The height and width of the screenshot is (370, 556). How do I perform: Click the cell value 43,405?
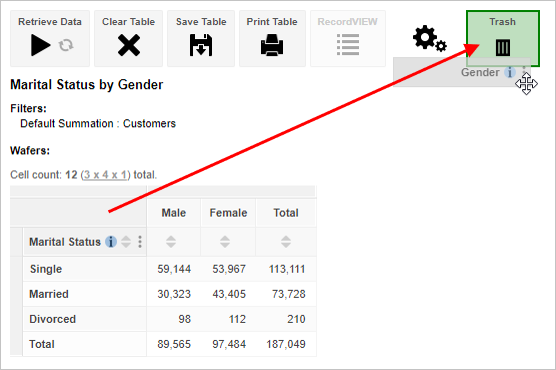click(x=229, y=294)
